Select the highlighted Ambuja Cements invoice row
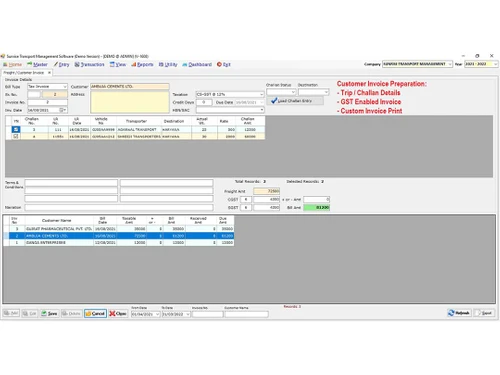Screen dimensions: 500x375 pos(119,236)
